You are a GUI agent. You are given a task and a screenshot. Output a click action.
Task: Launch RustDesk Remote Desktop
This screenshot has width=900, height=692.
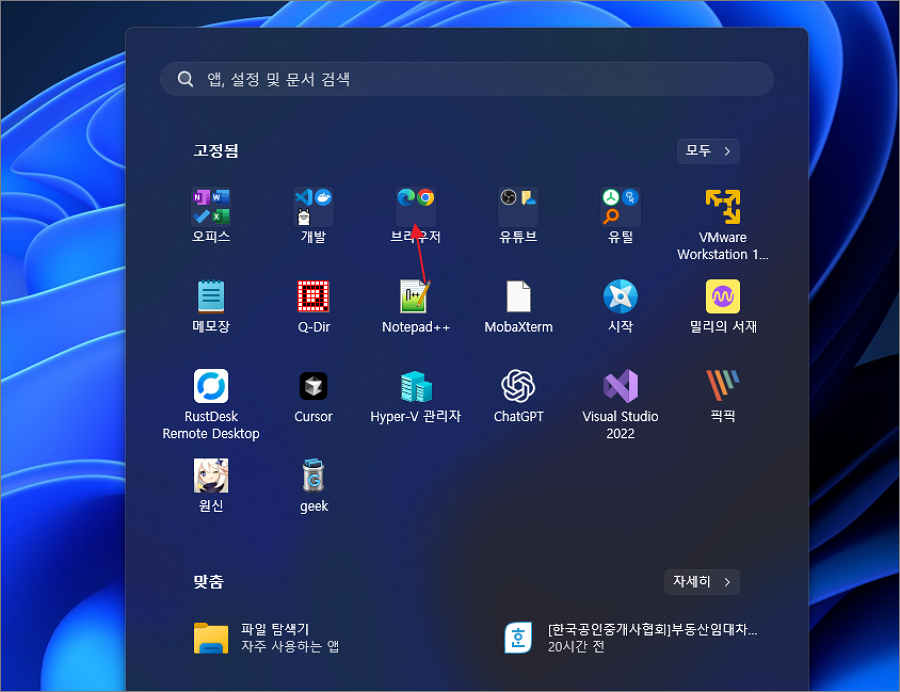[x=211, y=405]
